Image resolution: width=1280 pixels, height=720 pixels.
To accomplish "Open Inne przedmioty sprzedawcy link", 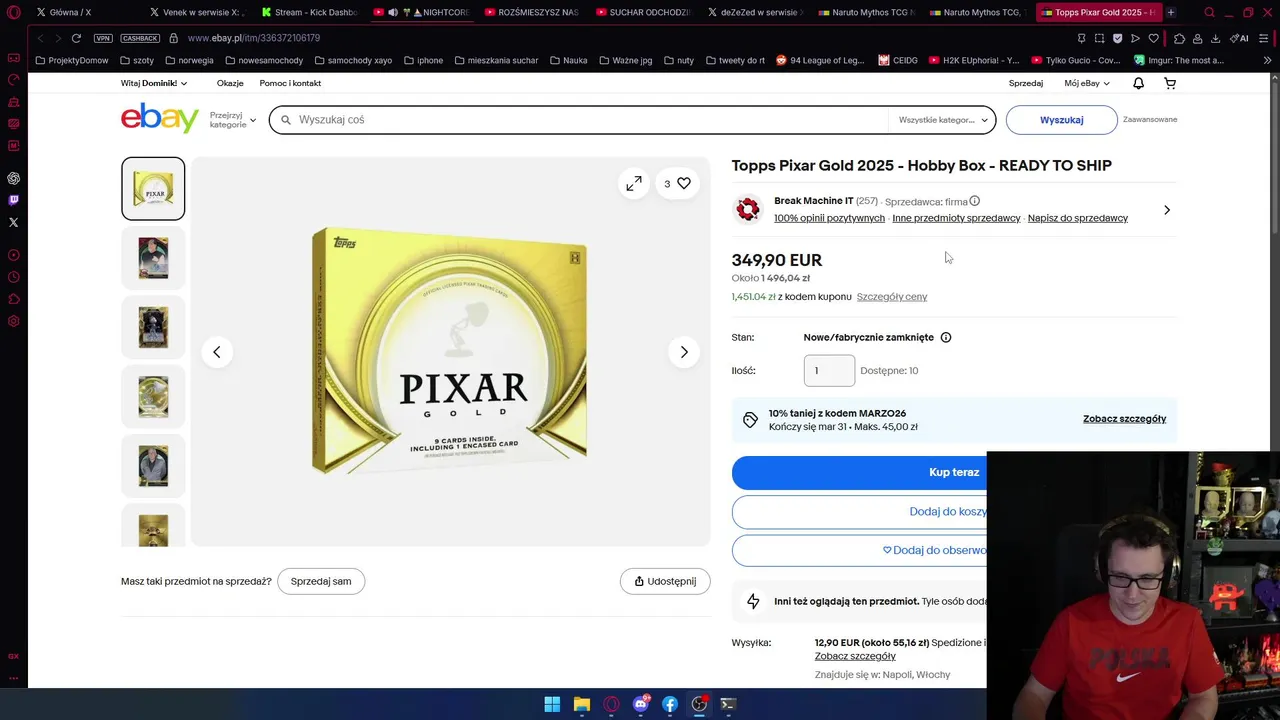I will coord(956,218).
